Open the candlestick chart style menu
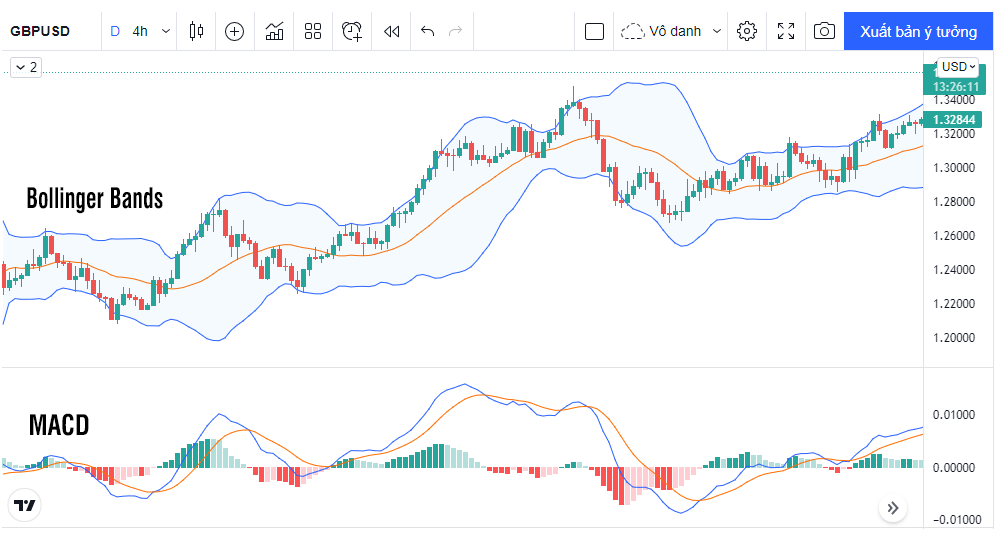Viewport: 997px width, 542px height. click(x=196, y=31)
